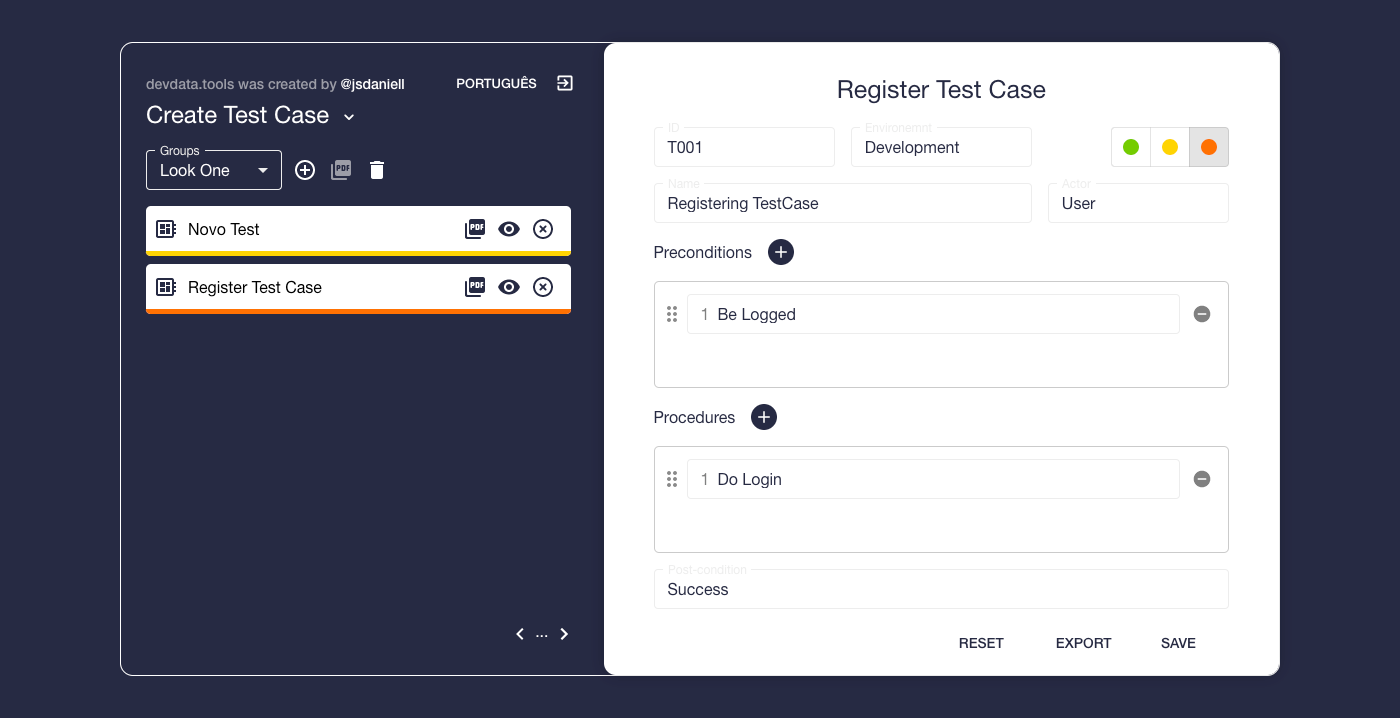Click the logout arrow icon
This screenshot has height=718, width=1400.
(x=564, y=83)
